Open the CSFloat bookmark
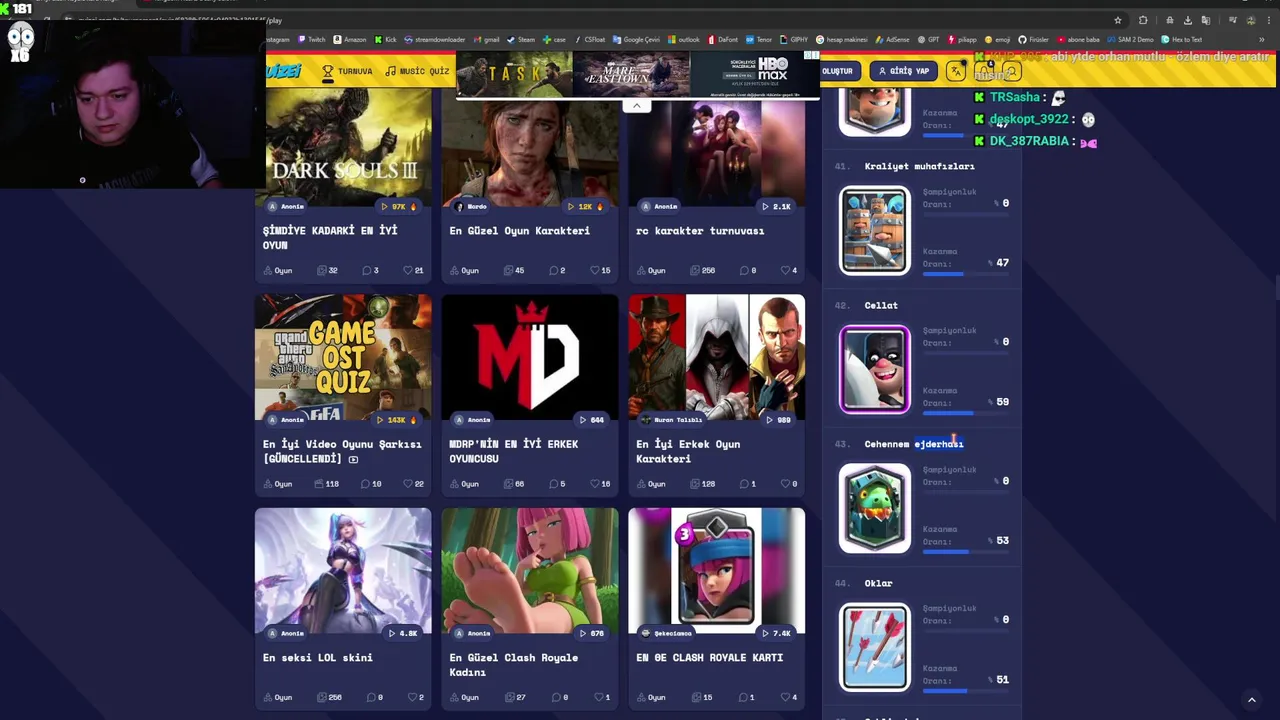The image size is (1280, 720). [x=590, y=40]
